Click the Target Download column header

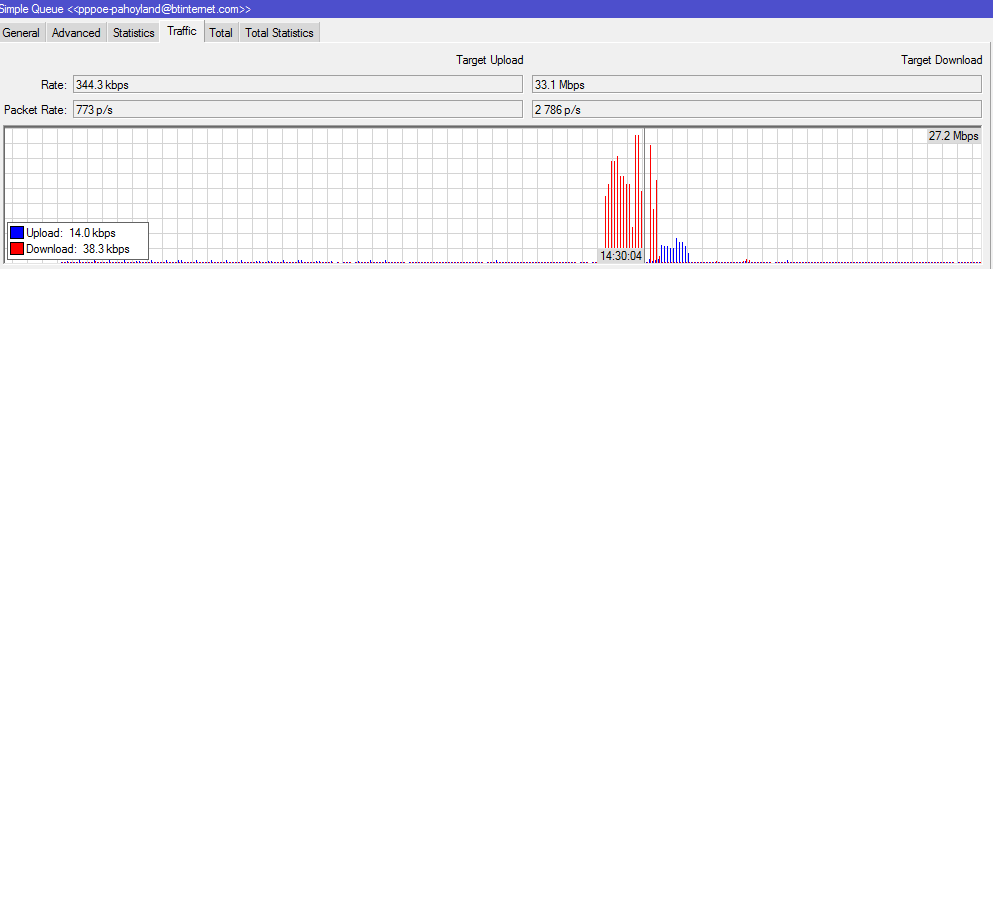click(941, 60)
